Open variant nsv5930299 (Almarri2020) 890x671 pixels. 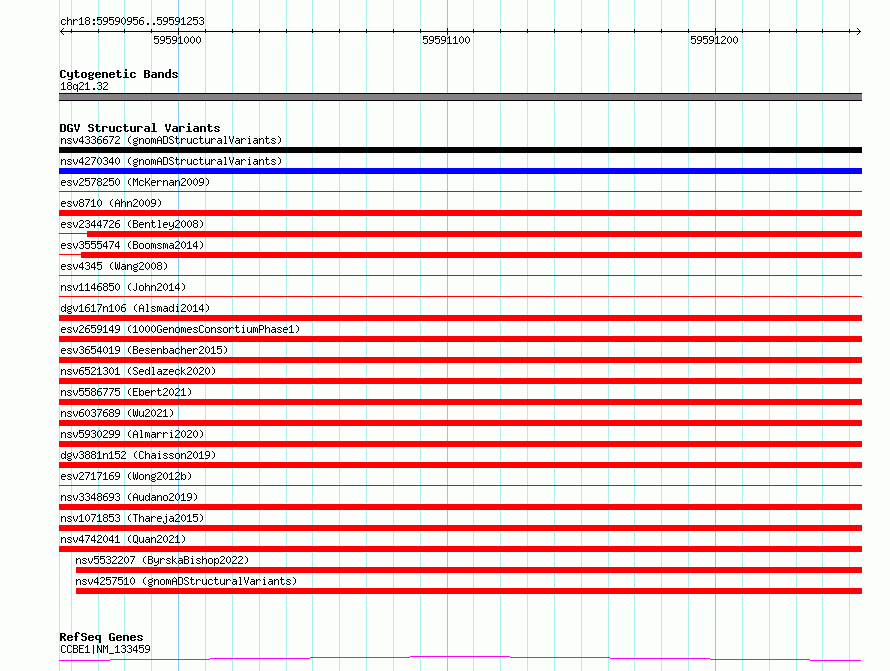point(132,434)
